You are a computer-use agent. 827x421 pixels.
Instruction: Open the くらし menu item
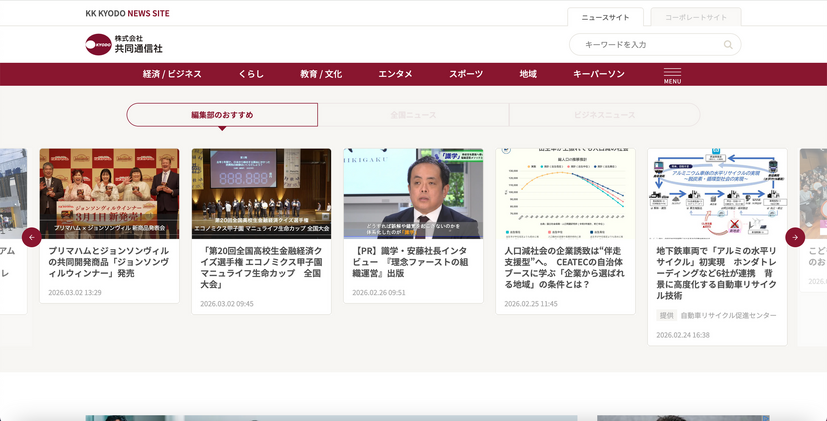251,74
